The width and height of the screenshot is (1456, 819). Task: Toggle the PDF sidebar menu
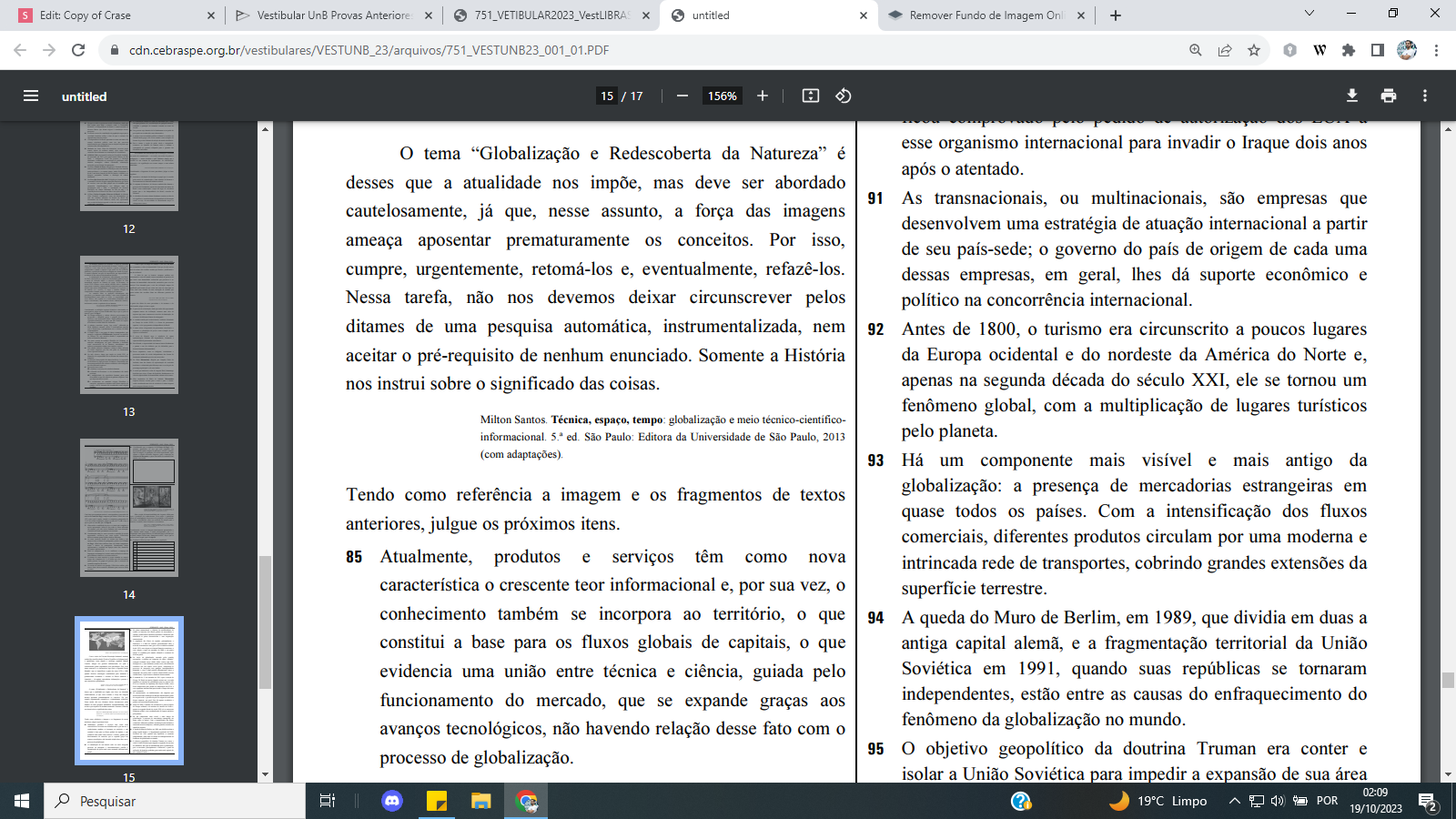tap(31, 96)
